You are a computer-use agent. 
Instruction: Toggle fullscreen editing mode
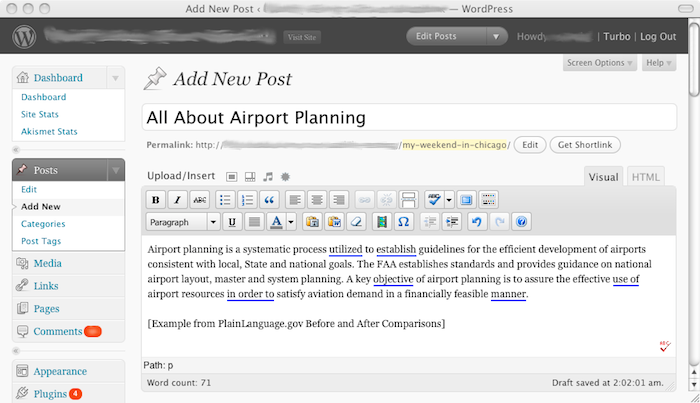pos(466,200)
